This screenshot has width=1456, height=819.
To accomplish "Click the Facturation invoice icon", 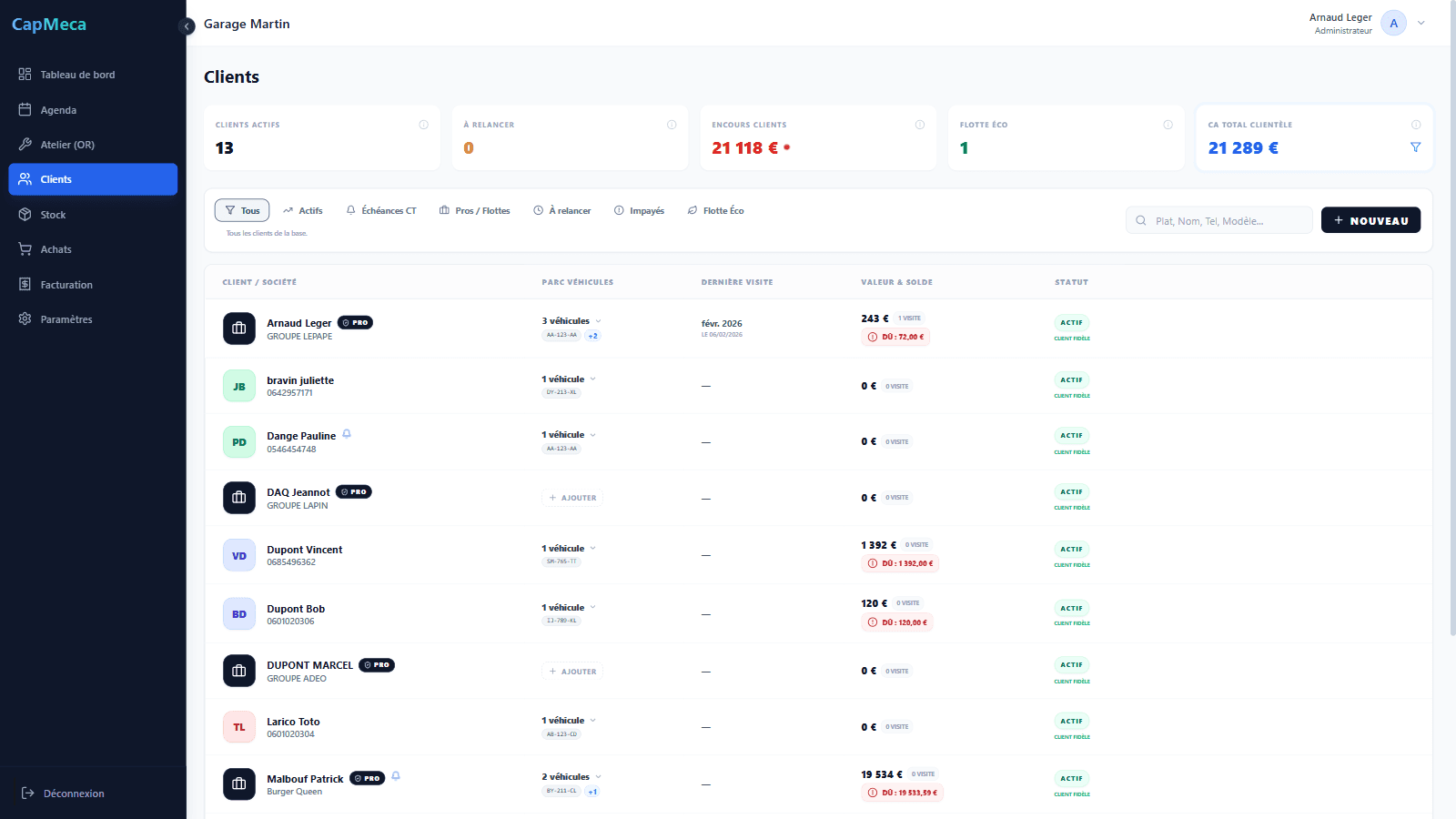I will (x=25, y=284).
